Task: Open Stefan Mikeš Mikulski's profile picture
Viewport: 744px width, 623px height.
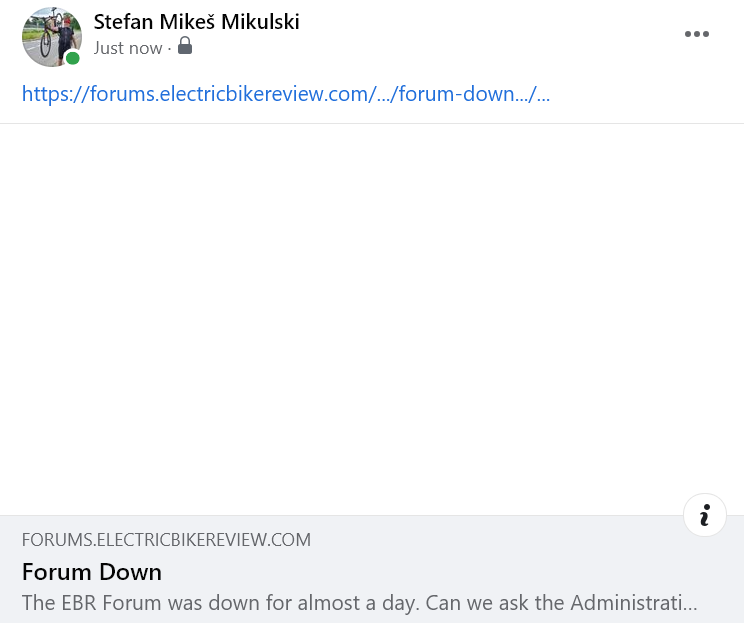Action: 52,36
